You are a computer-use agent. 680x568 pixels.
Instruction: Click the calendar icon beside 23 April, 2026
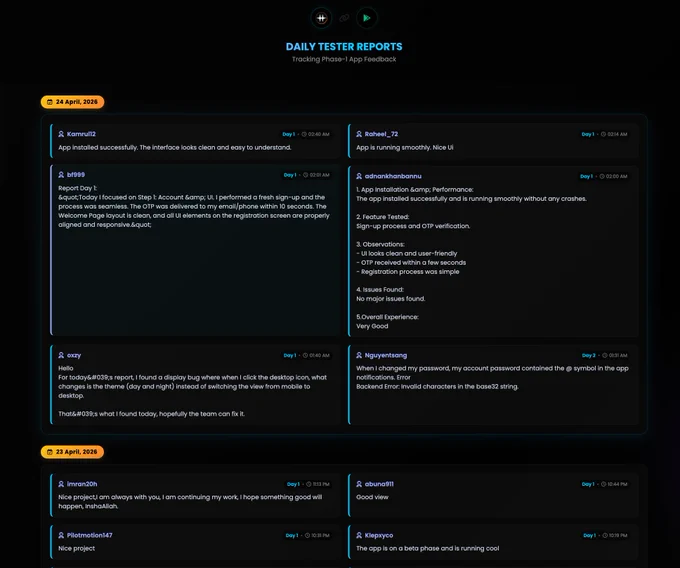(x=50, y=452)
